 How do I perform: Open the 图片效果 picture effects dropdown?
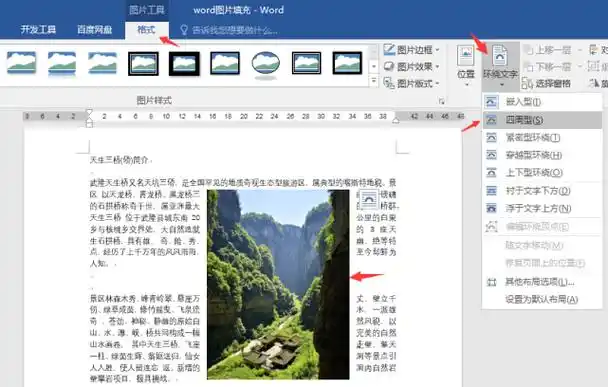point(412,66)
